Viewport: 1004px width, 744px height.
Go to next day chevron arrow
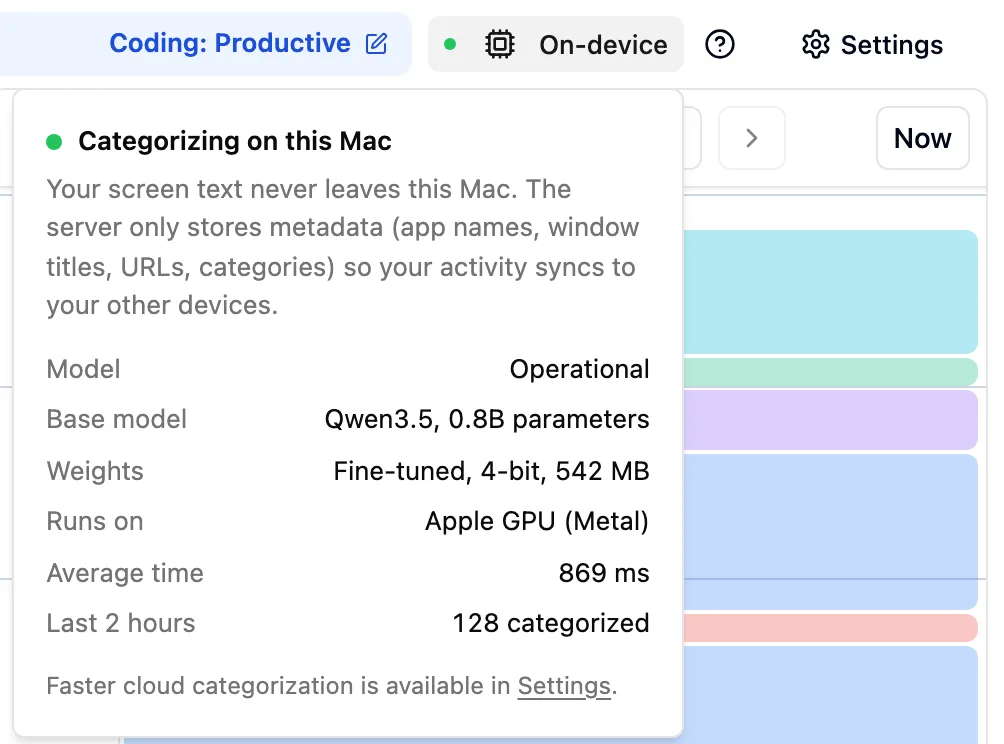752,138
